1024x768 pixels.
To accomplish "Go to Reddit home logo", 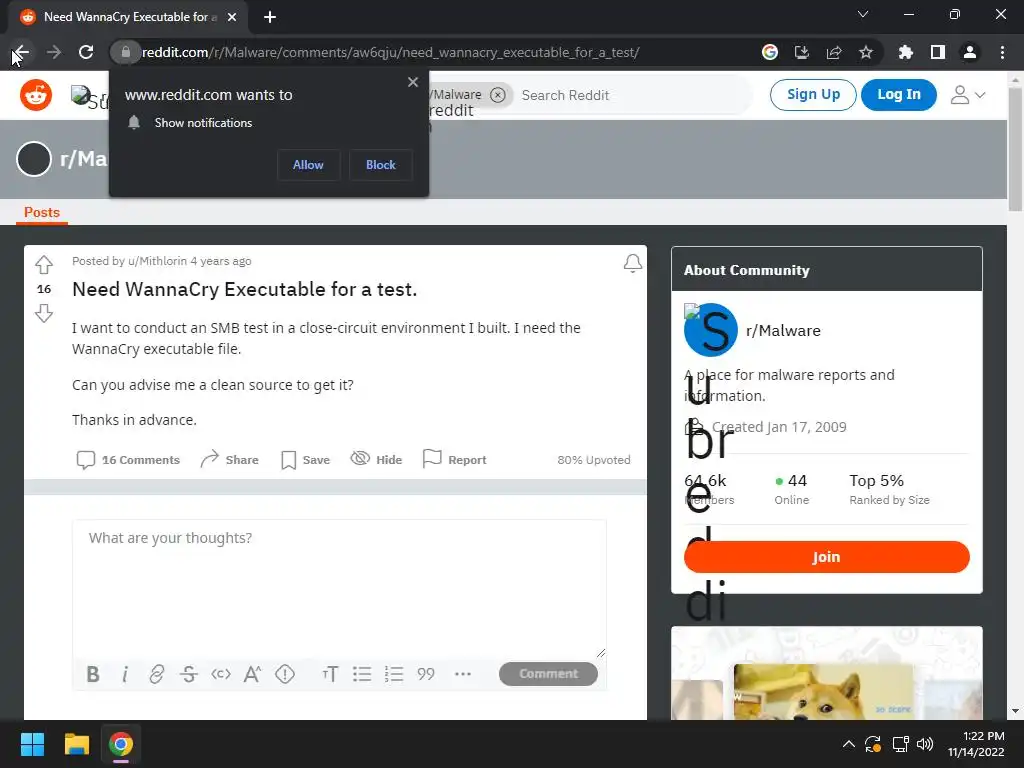I will pos(36,95).
